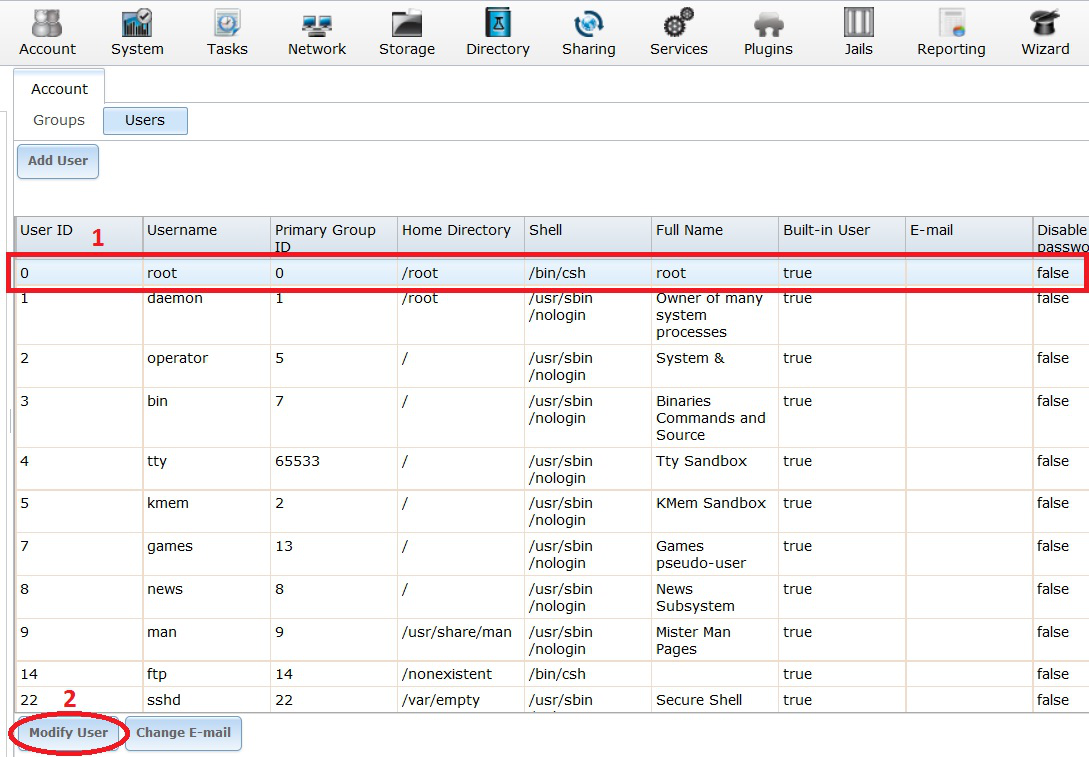Viewport: 1089px width, 757px height.
Task: Open the Account section icon
Action: [47, 24]
